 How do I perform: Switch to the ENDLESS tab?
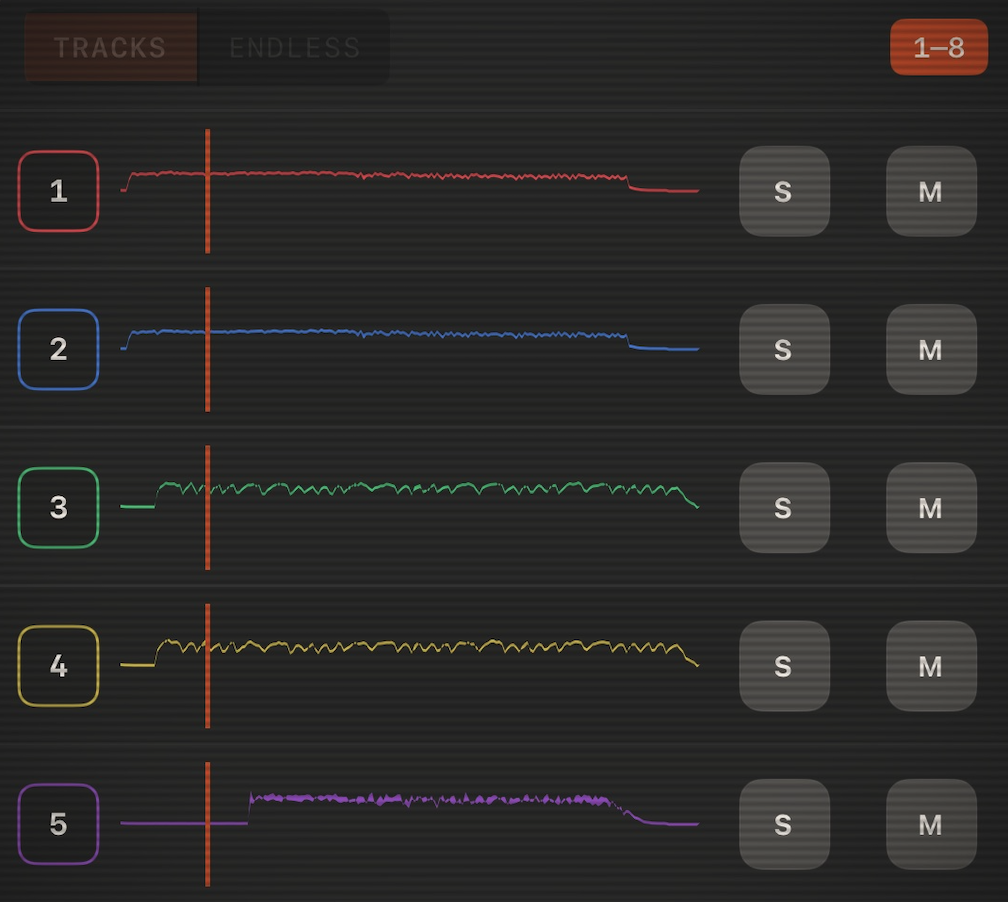(x=294, y=48)
